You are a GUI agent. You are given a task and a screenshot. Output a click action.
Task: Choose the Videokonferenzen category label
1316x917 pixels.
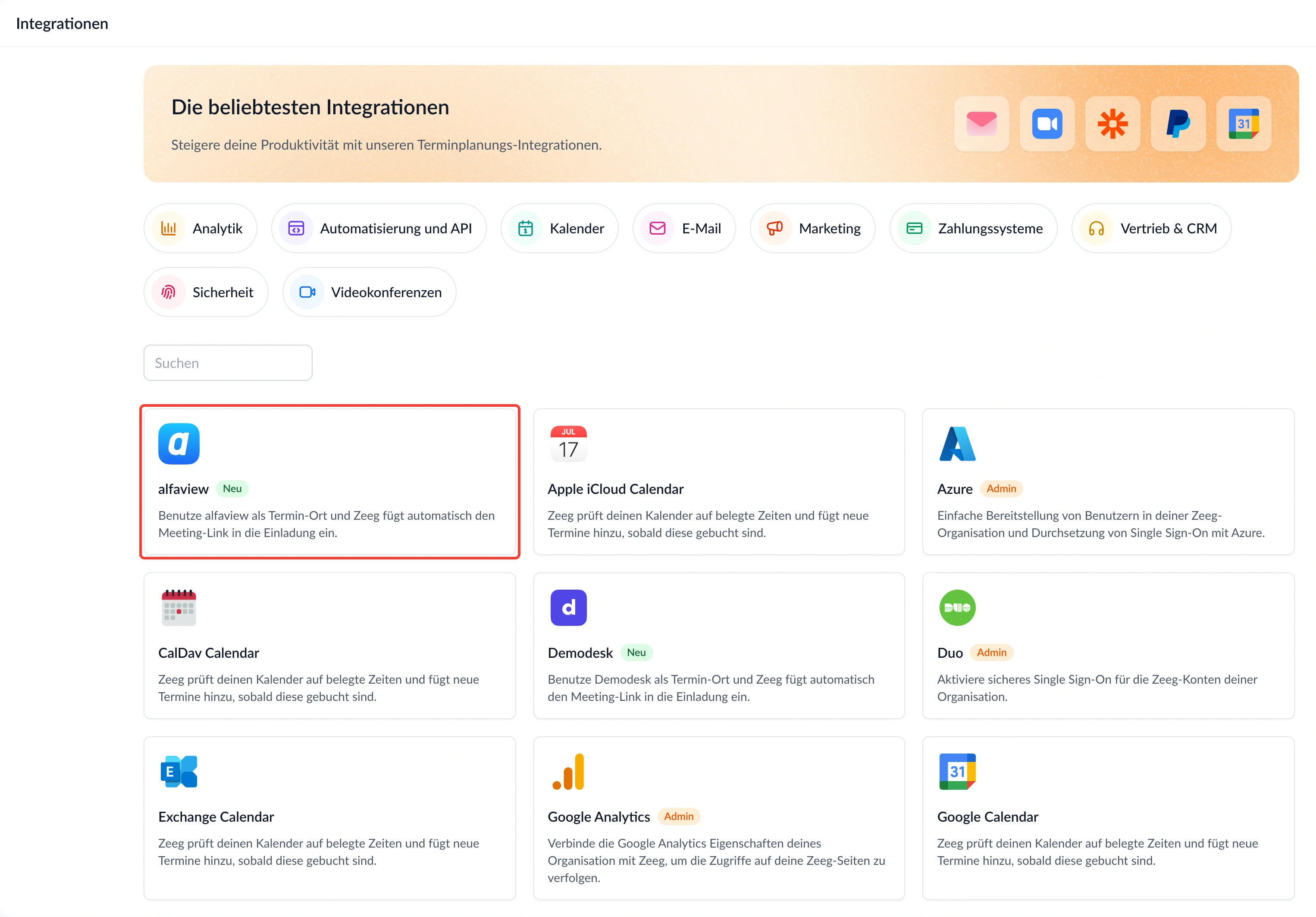point(386,292)
